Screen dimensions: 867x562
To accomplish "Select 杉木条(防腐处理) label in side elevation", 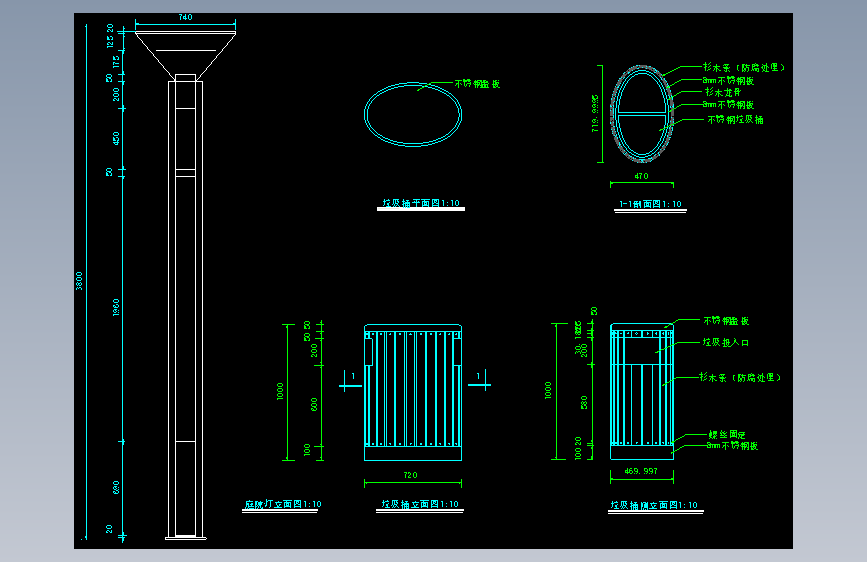I will coord(740,377).
